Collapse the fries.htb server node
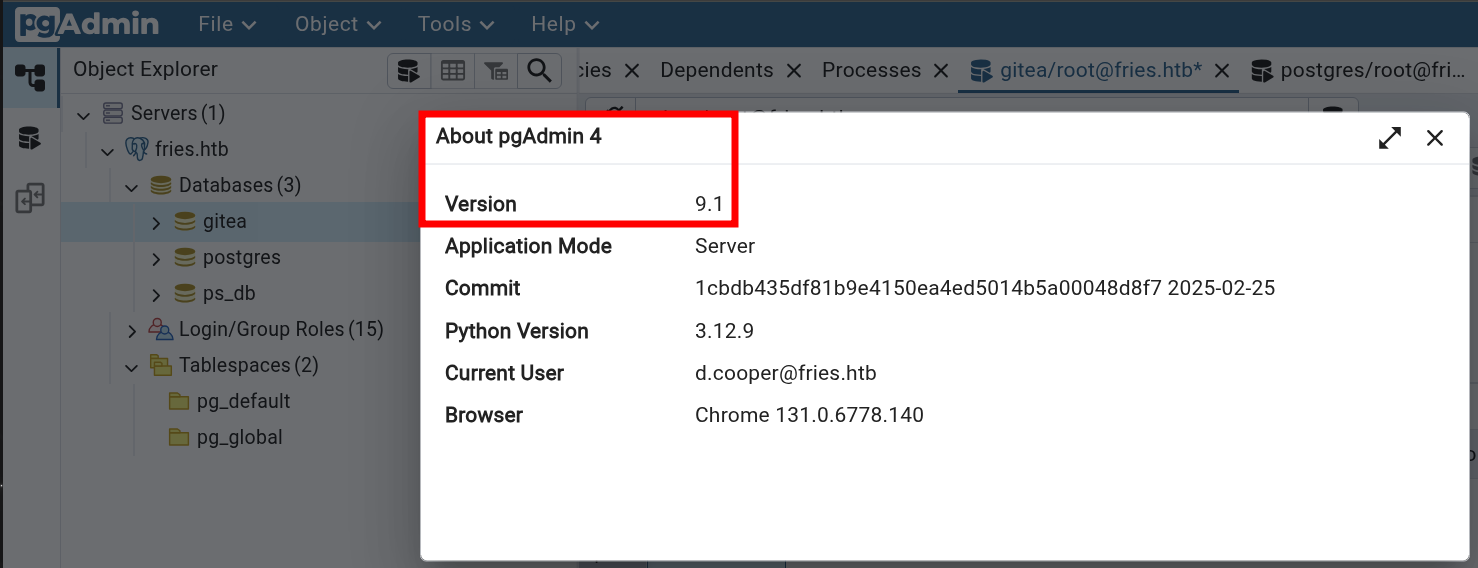Screen dimensions: 1478x568 (x=108, y=150)
